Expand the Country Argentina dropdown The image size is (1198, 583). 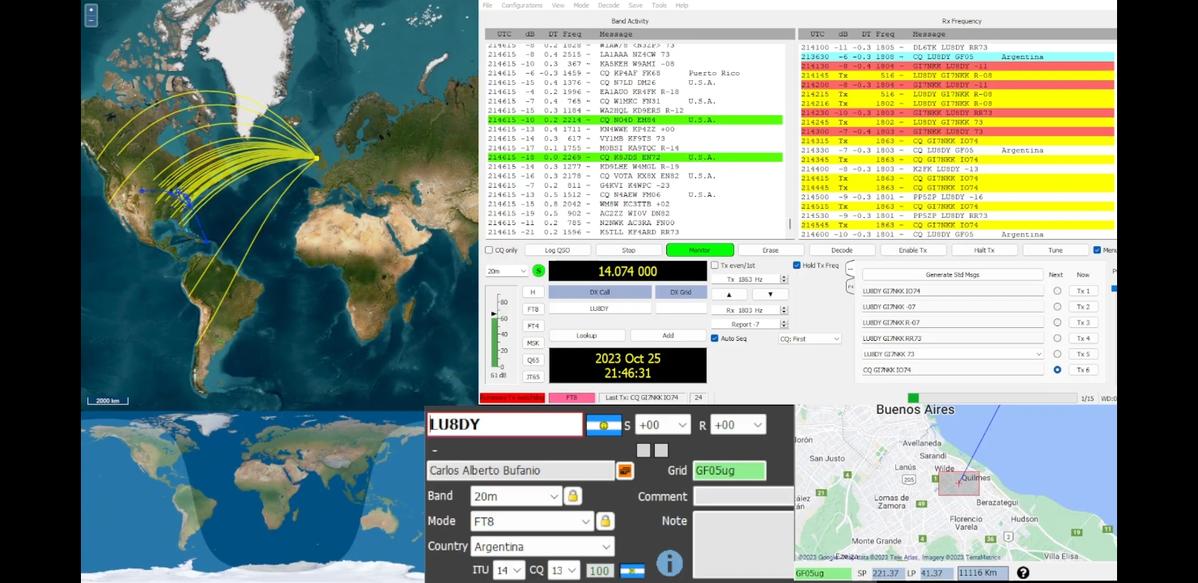[x=542, y=546]
